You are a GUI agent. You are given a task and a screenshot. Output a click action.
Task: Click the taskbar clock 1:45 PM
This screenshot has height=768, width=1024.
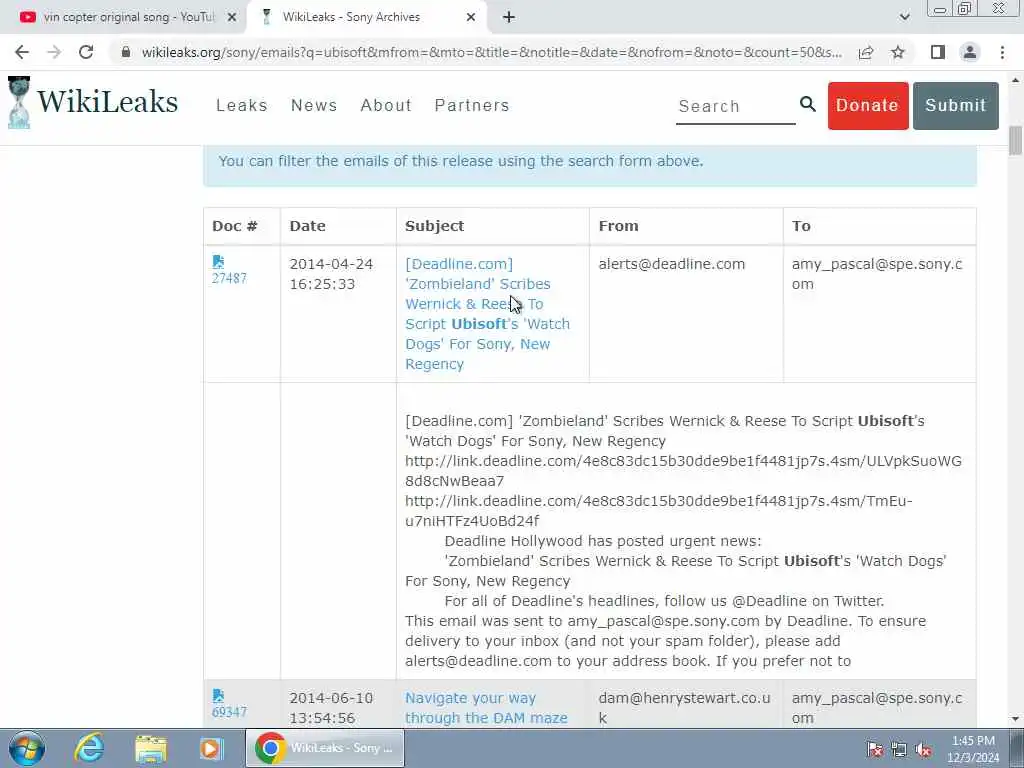click(x=973, y=749)
